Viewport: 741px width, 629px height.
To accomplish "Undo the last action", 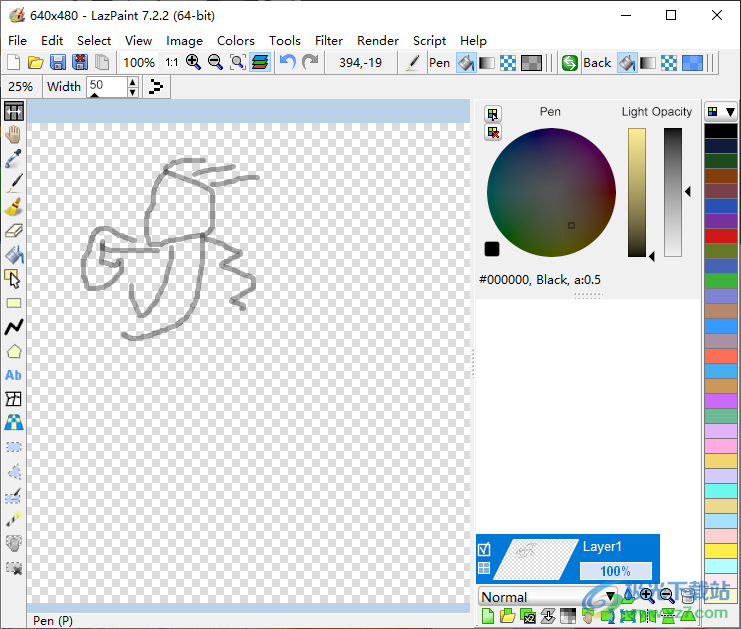I will coord(287,62).
